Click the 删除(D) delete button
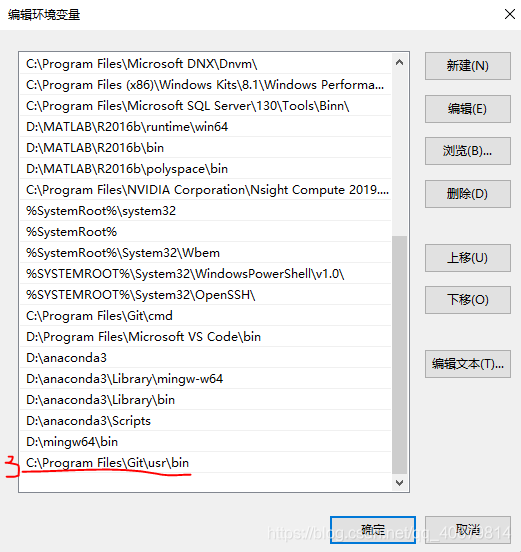The width and height of the screenshot is (521, 552). pyautogui.click(x=467, y=194)
